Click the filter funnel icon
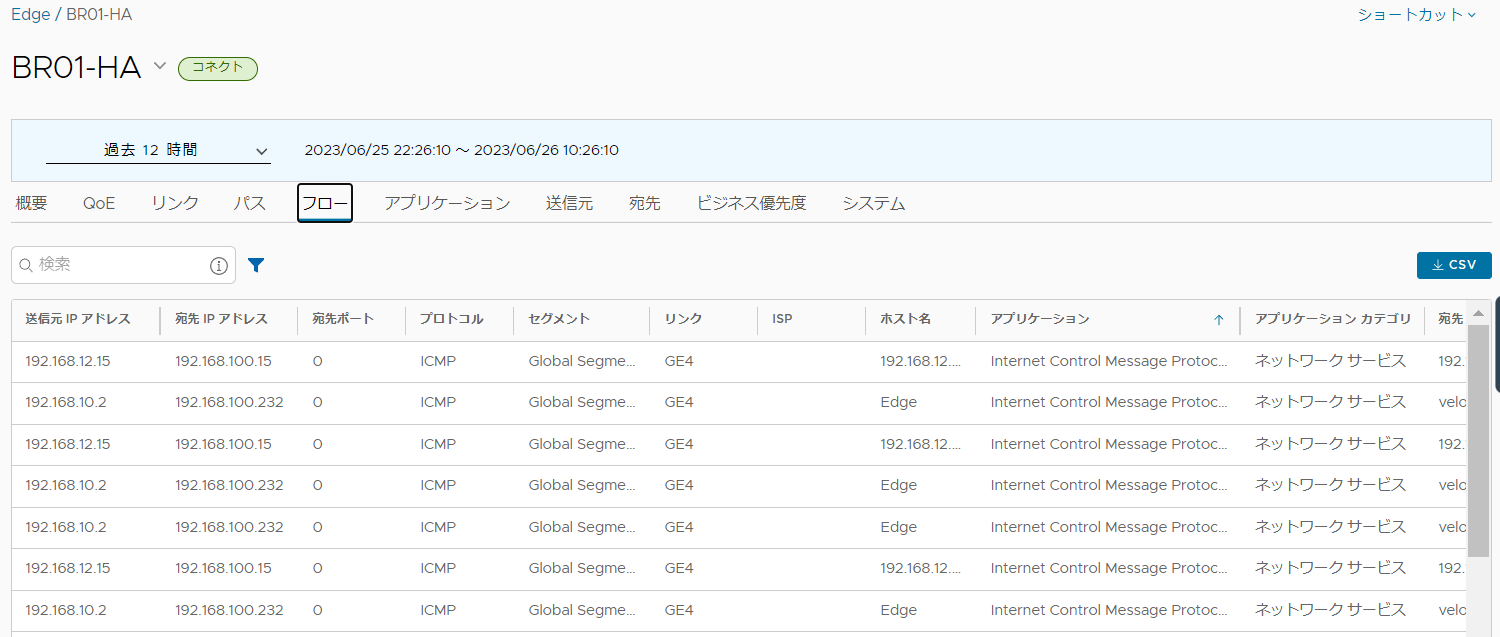Image resolution: width=1500 pixels, height=637 pixels. (256, 265)
